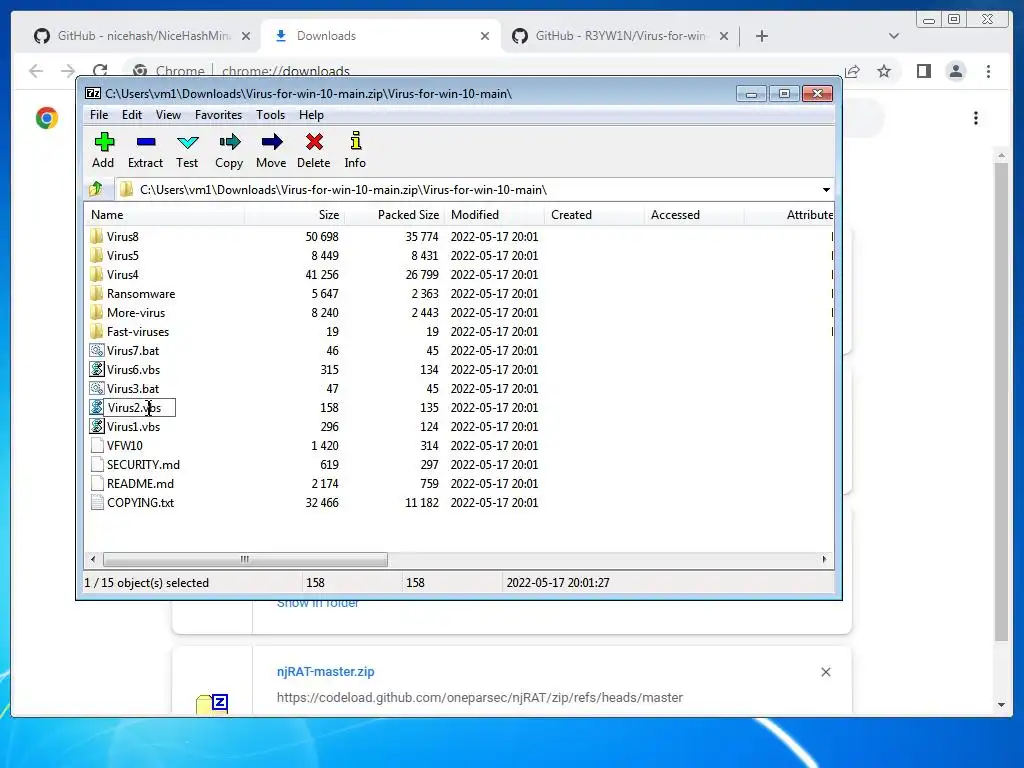Click the share page icon in Chrome
The height and width of the screenshot is (768, 1024).
click(x=852, y=71)
